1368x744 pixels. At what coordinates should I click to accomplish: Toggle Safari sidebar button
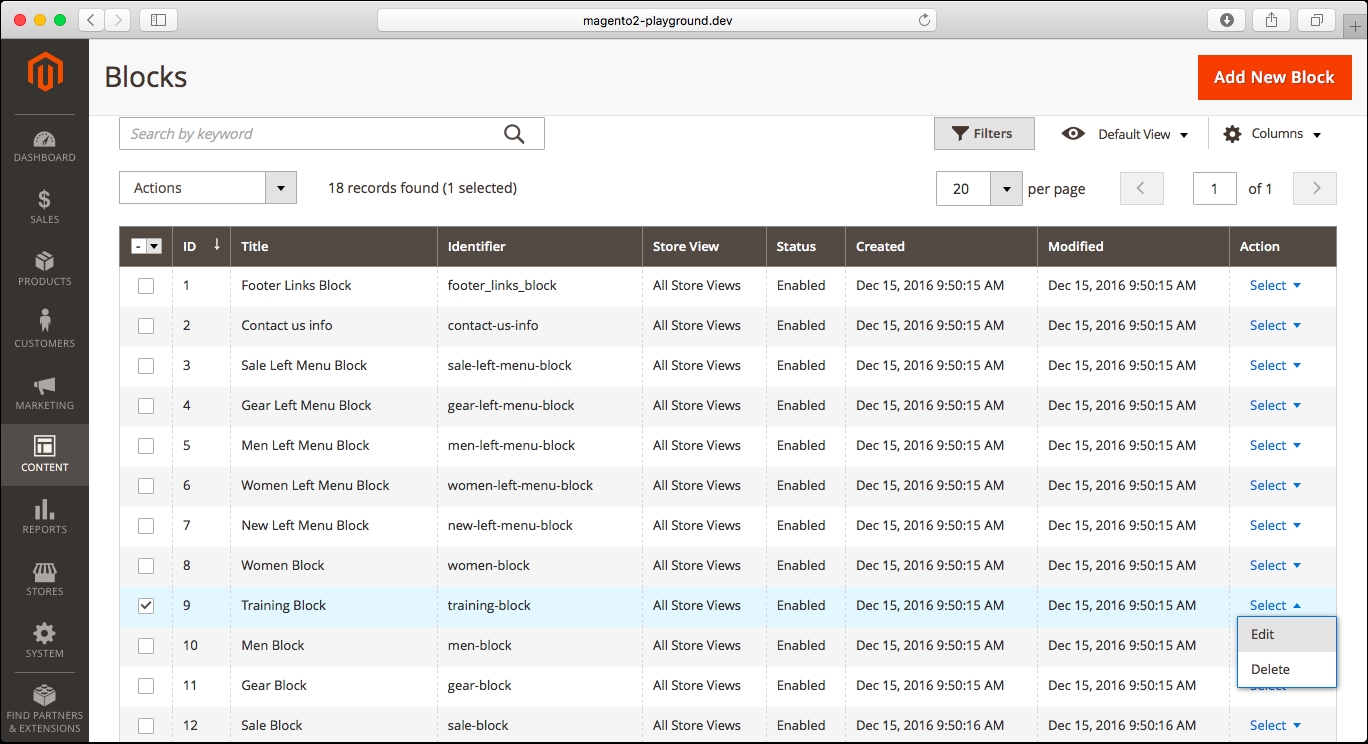coord(158,20)
